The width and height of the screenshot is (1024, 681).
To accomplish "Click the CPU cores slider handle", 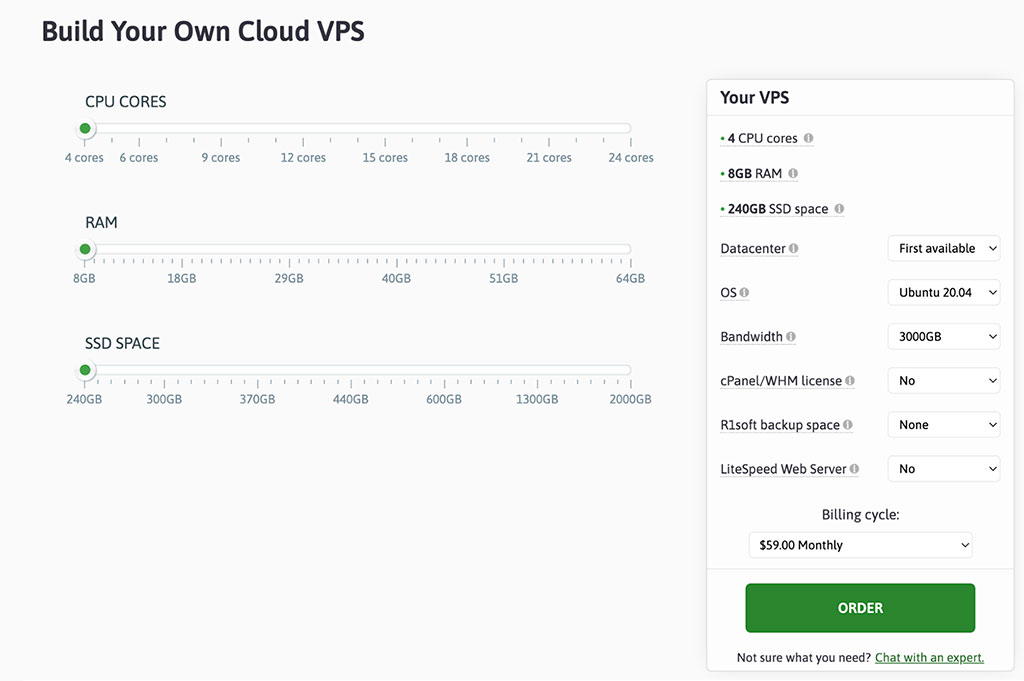I will tap(85, 128).
